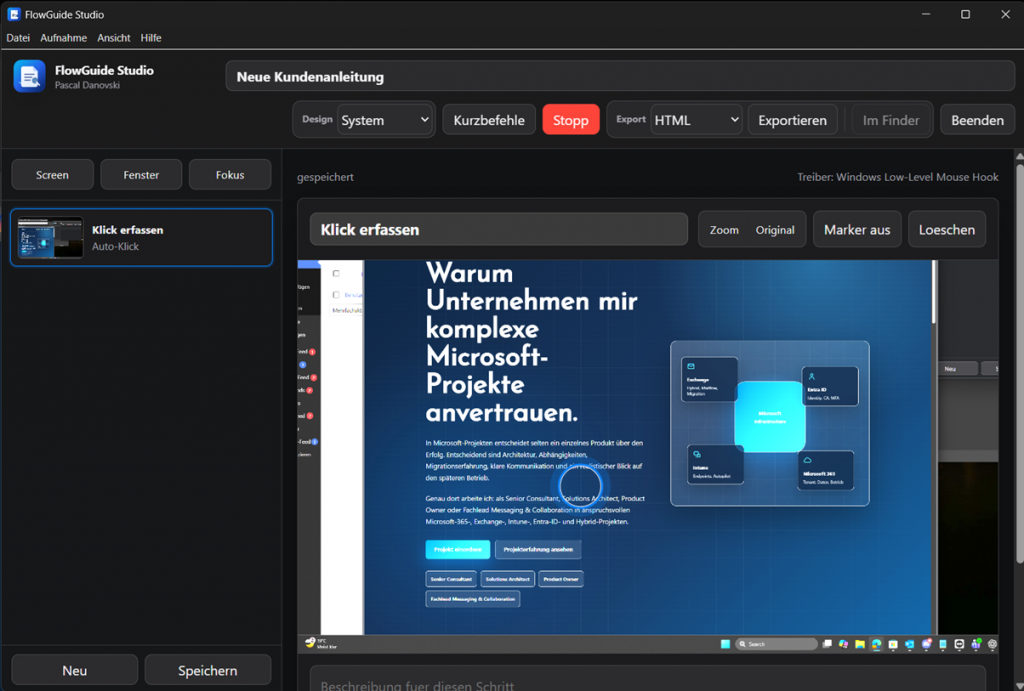Screen dimensions: 1024x691
Task: Click the cyan Microsoft Infrastructure center tile
Action: [770, 417]
